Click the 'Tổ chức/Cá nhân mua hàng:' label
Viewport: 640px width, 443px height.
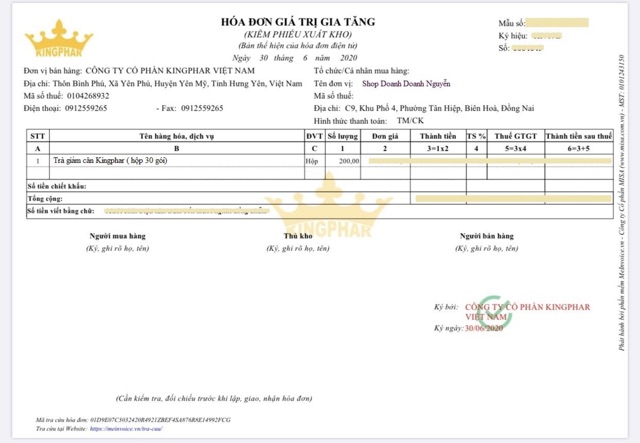[362, 71]
